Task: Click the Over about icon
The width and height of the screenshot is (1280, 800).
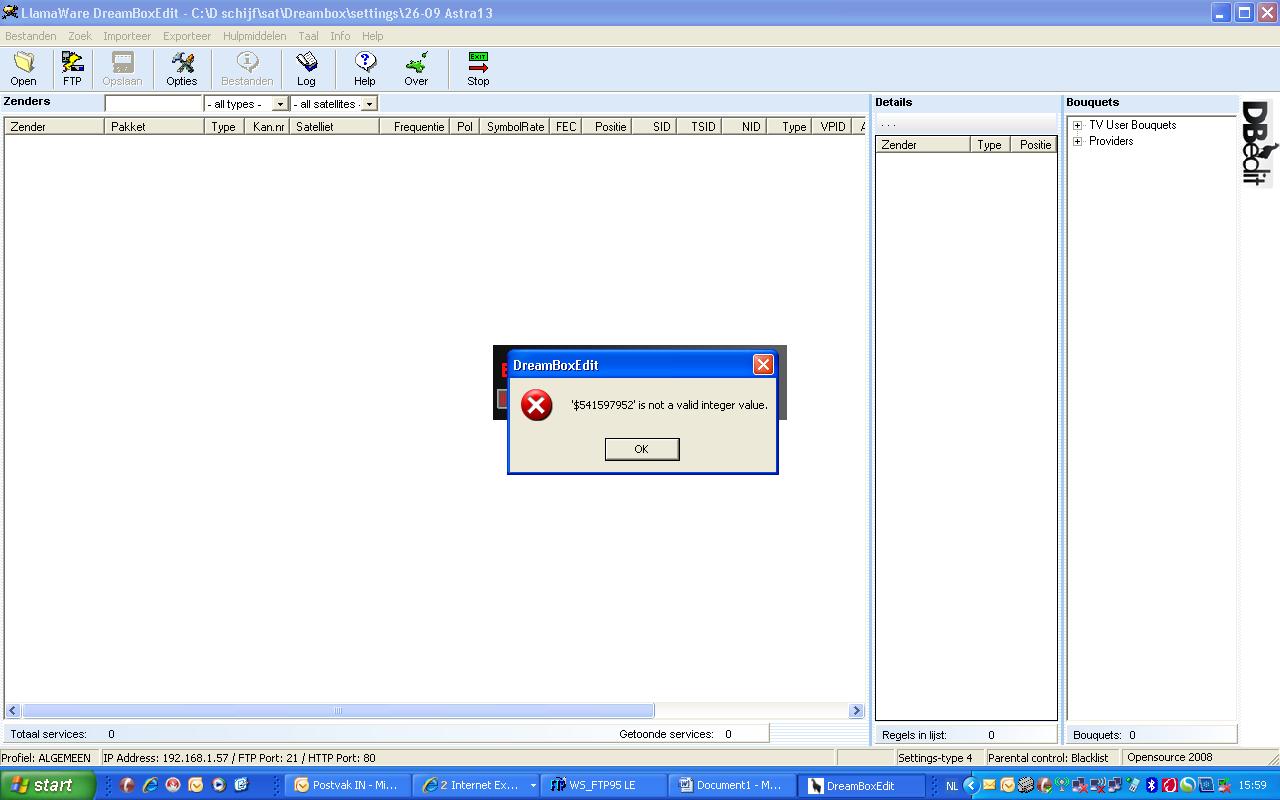Action: point(416,69)
